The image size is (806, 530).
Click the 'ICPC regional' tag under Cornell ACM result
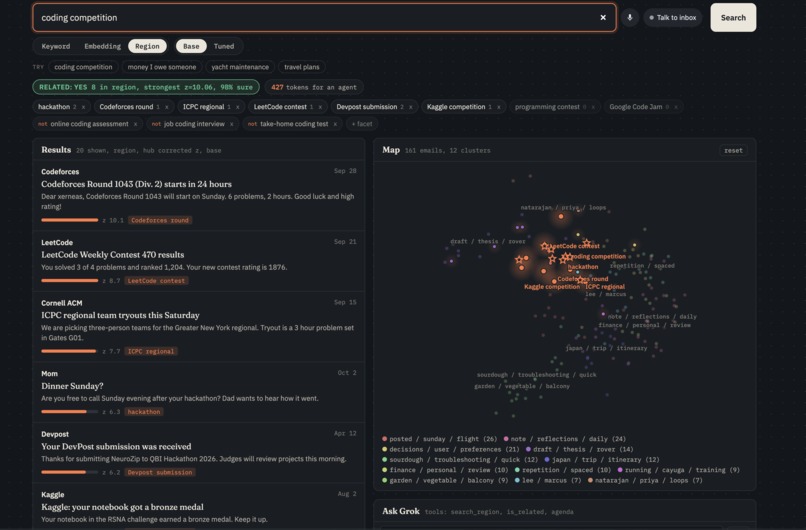coord(151,352)
